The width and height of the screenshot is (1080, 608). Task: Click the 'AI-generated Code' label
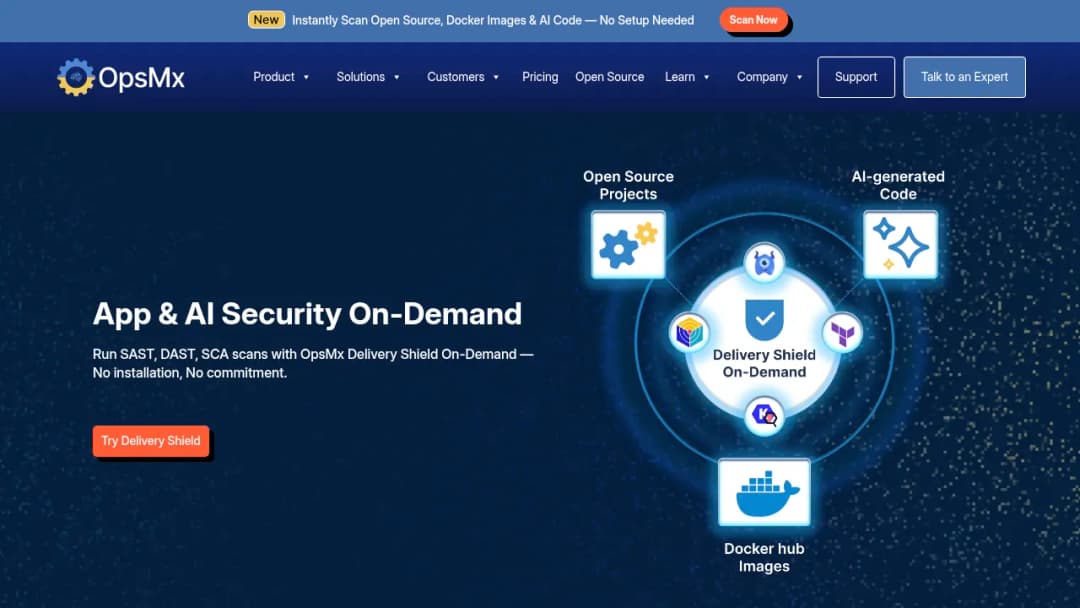pos(898,185)
